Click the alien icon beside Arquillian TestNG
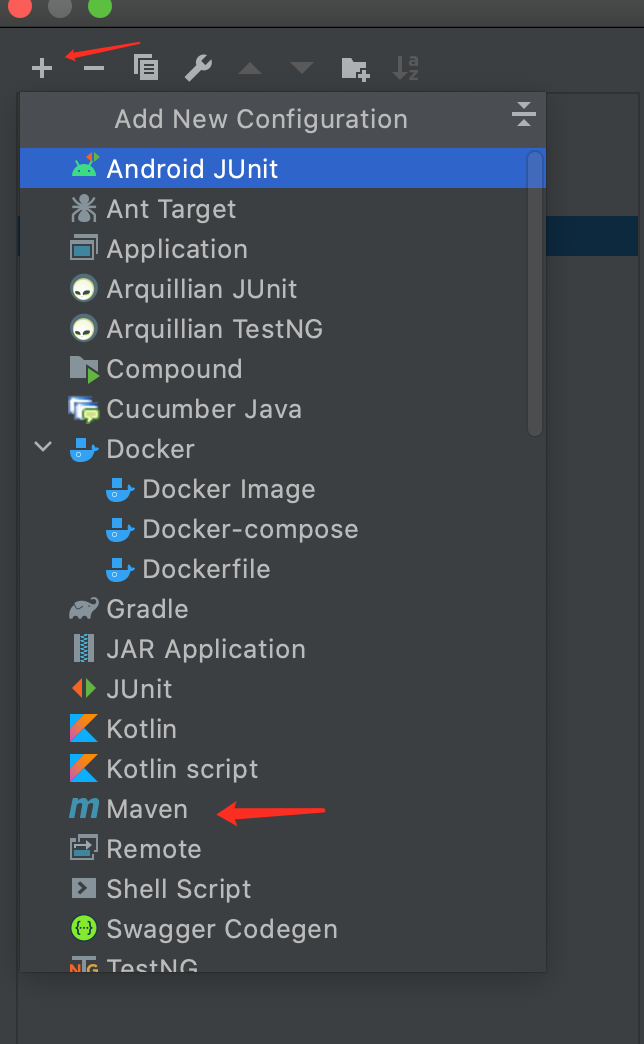The image size is (644, 1044). [x=84, y=328]
